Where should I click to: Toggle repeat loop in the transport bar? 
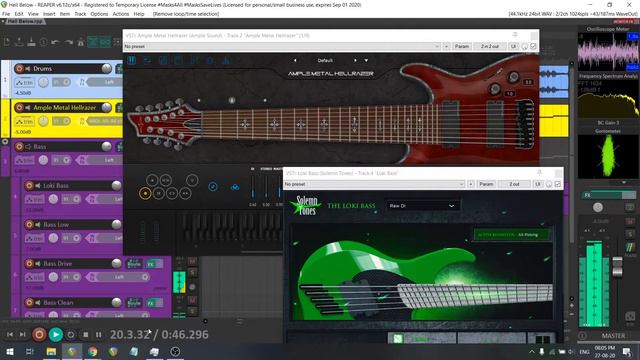(x=71, y=335)
